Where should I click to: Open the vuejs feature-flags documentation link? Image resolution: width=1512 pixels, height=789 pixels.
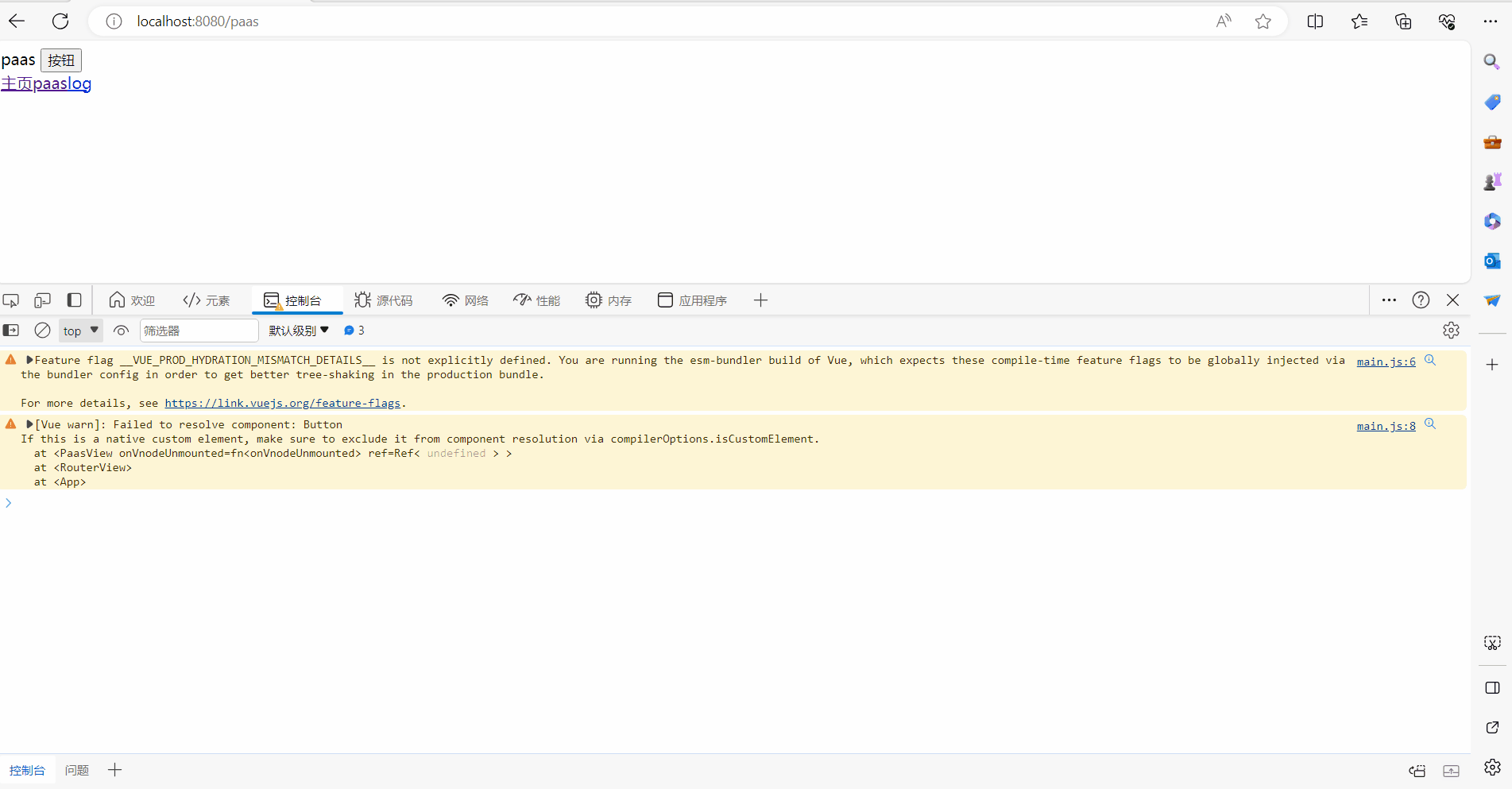(x=283, y=403)
